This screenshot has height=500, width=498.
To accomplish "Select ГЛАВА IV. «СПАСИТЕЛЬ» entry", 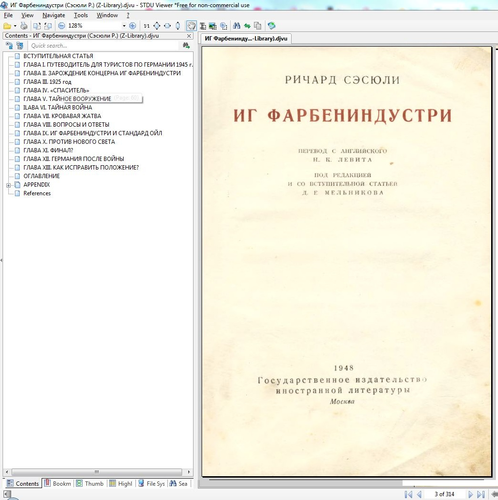I will coord(56,90).
